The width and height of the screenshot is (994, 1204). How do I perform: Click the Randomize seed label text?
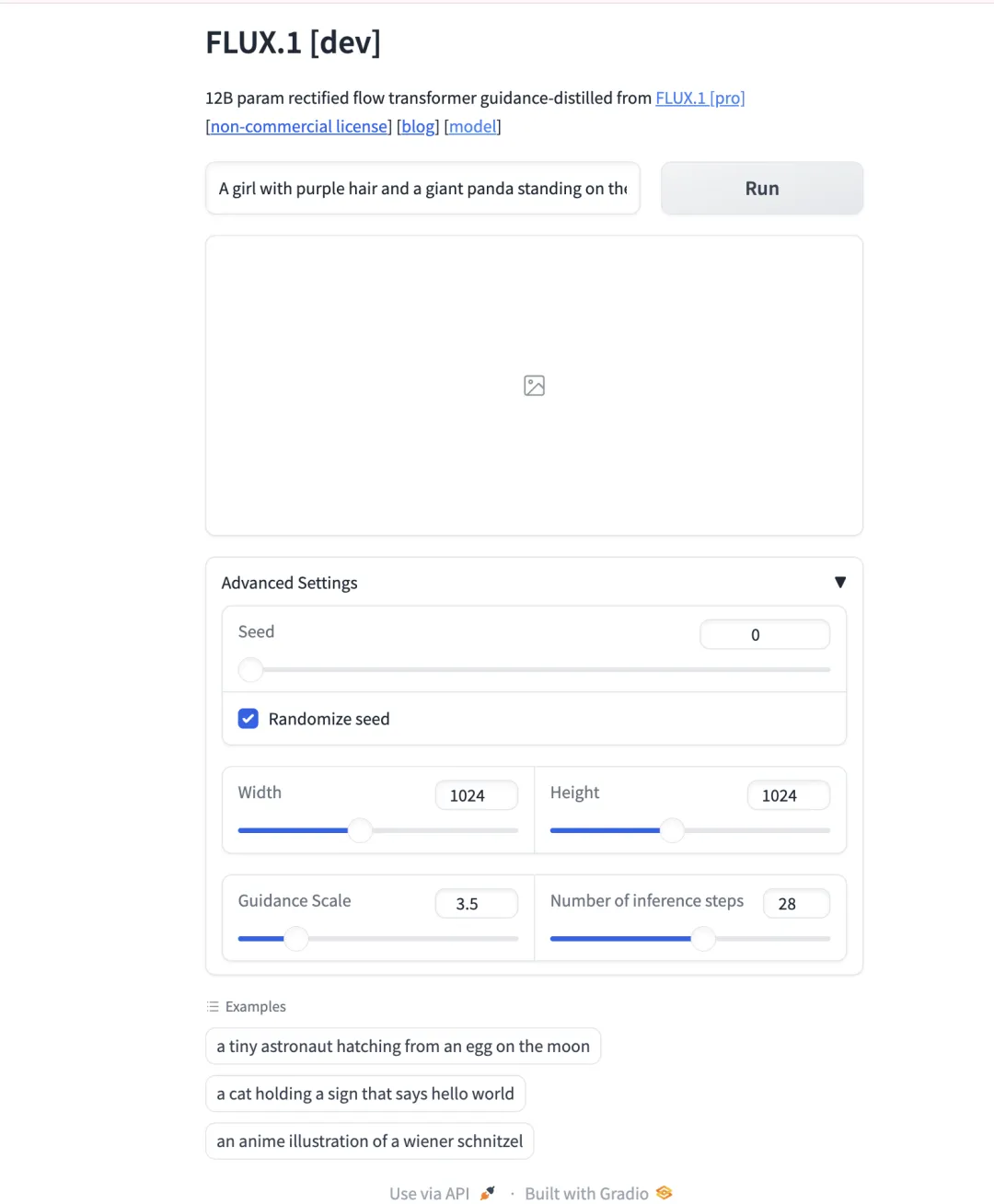[329, 719]
